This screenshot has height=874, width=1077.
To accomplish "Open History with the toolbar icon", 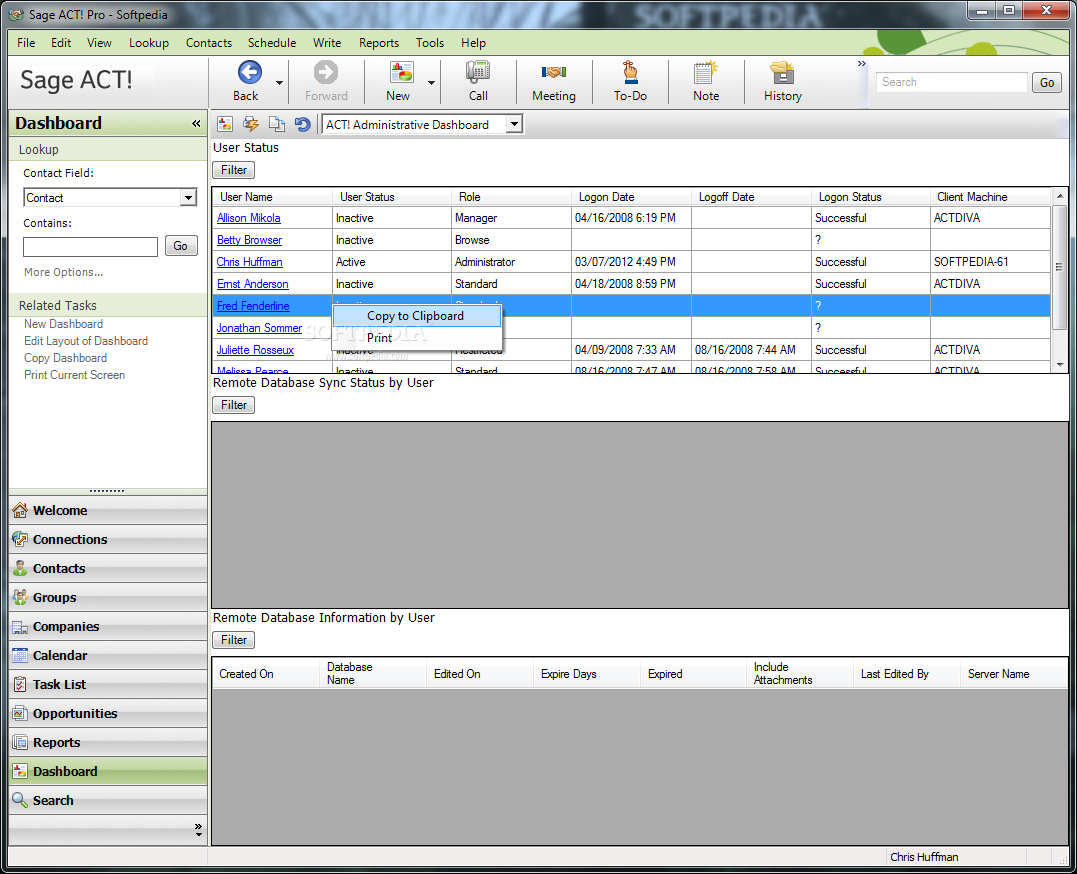I will (782, 73).
